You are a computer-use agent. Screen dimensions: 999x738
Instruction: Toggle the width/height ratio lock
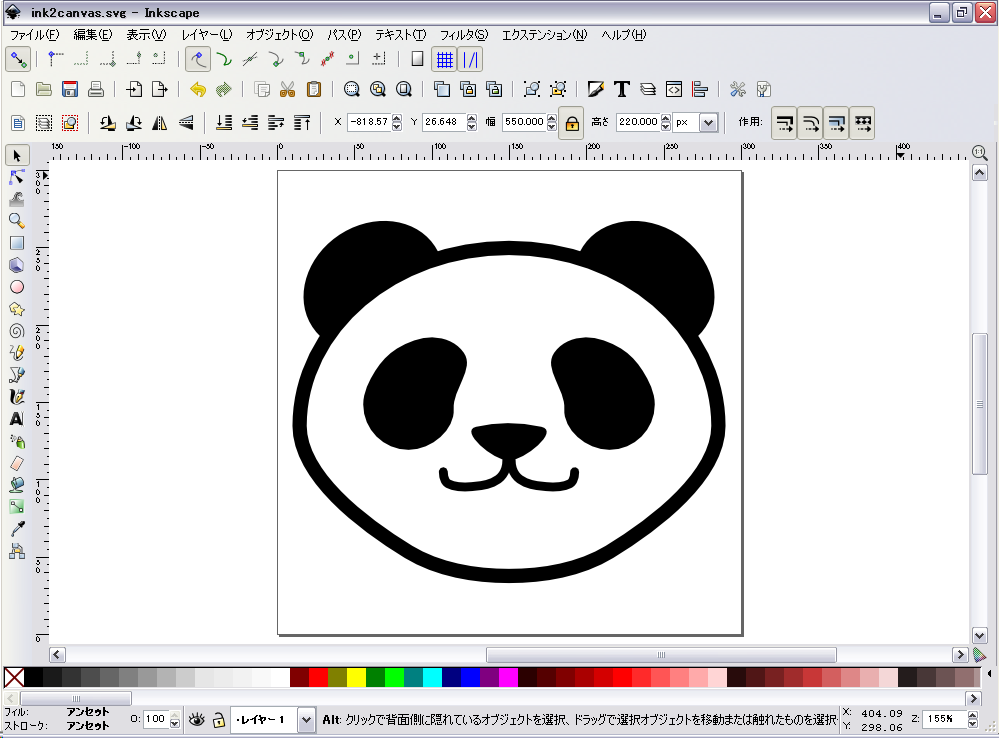pos(571,123)
